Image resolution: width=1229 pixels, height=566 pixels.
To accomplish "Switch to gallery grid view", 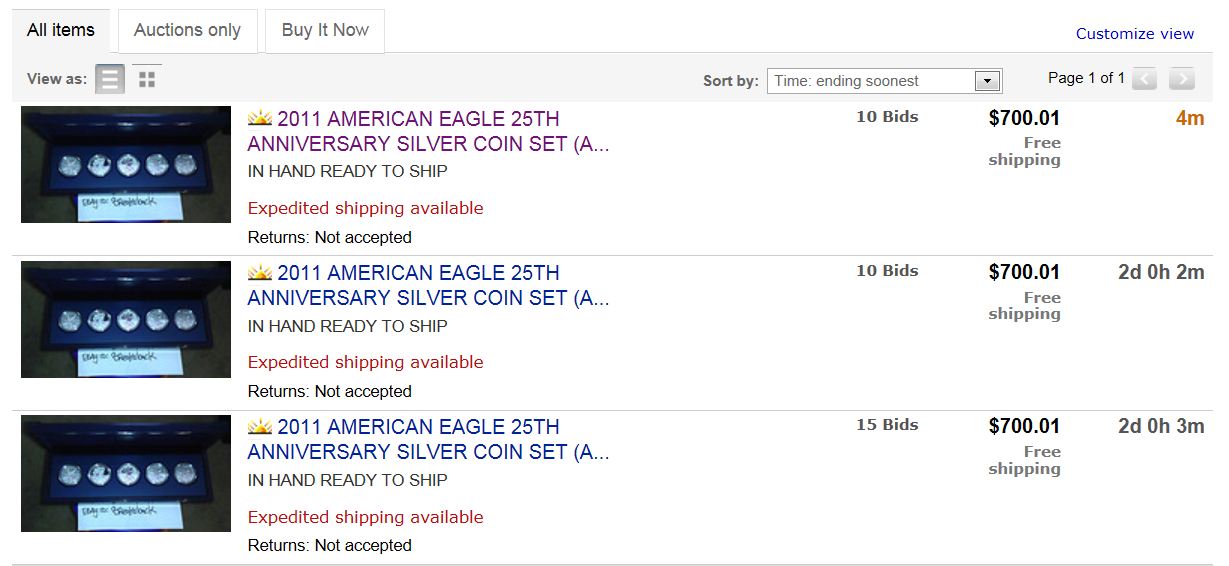I will (x=147, y=79).
